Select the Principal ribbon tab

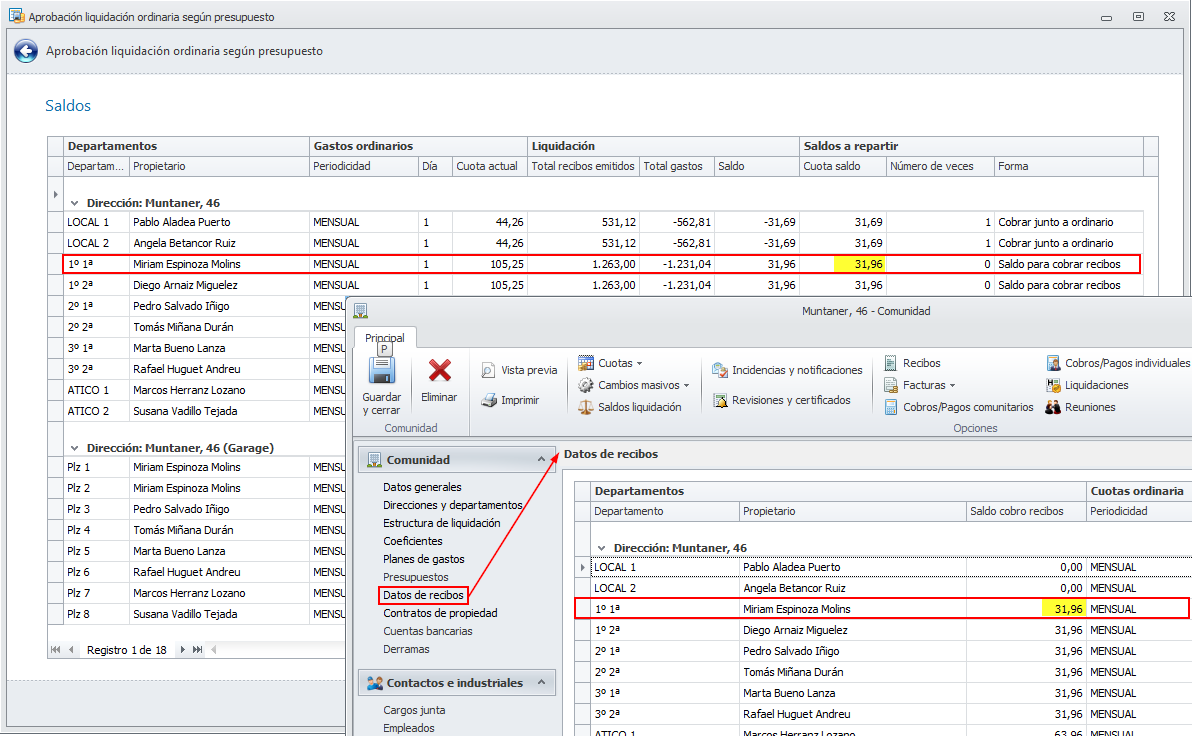(385, 338)
